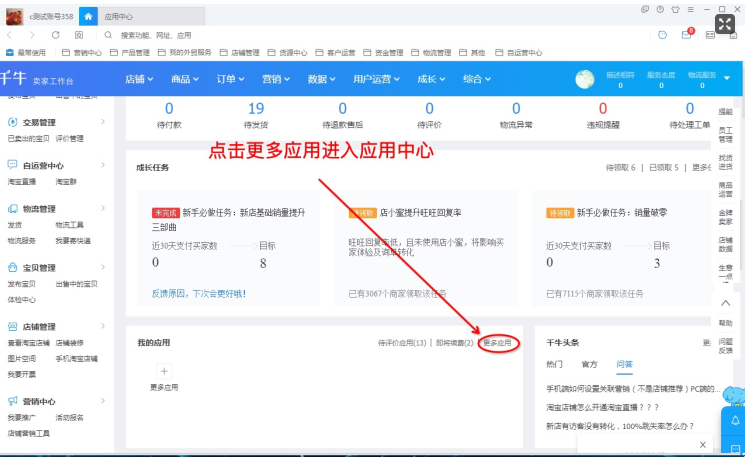Viewport: 747px width, 458px height.
Task: Click the chat message icon at bottom right
Action: pyautogui.click(x=735, y=449)
